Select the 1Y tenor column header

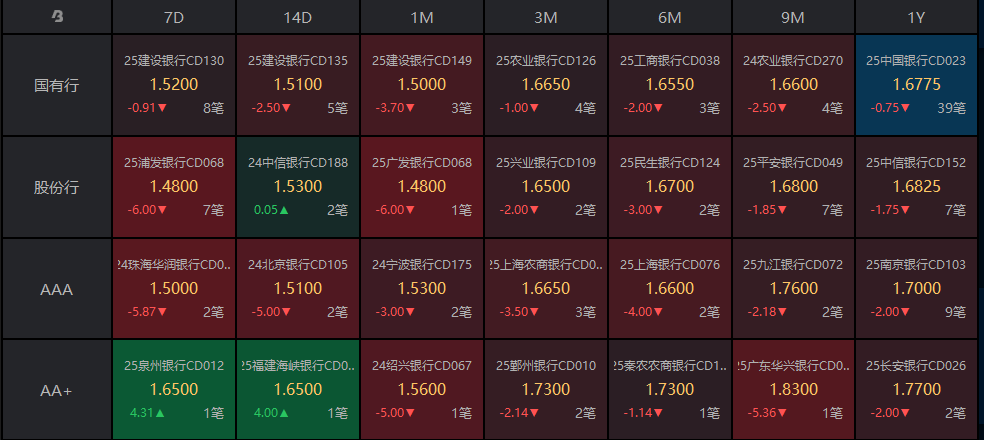(x=916, y=17)
